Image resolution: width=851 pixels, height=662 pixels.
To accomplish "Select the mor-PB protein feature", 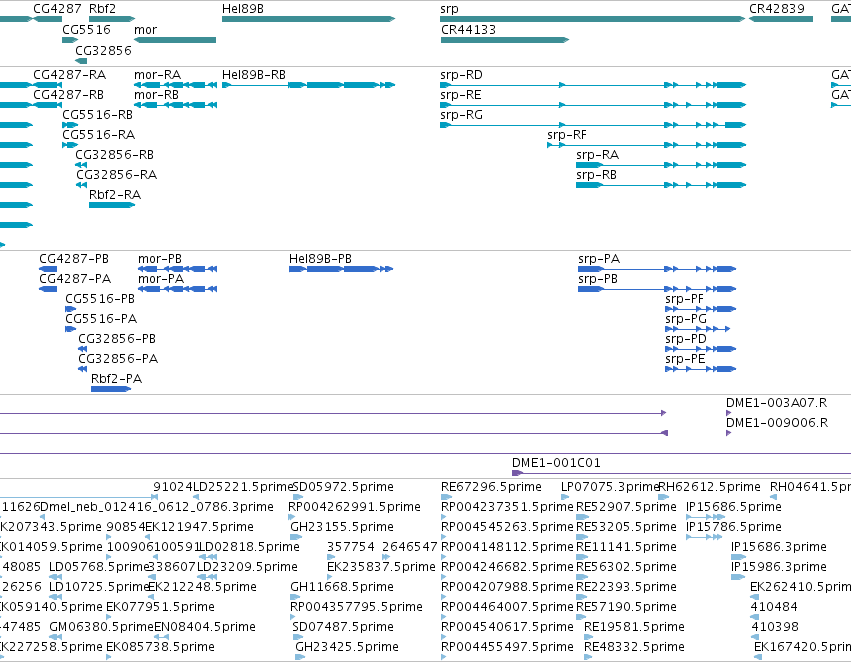I will 177,269.
